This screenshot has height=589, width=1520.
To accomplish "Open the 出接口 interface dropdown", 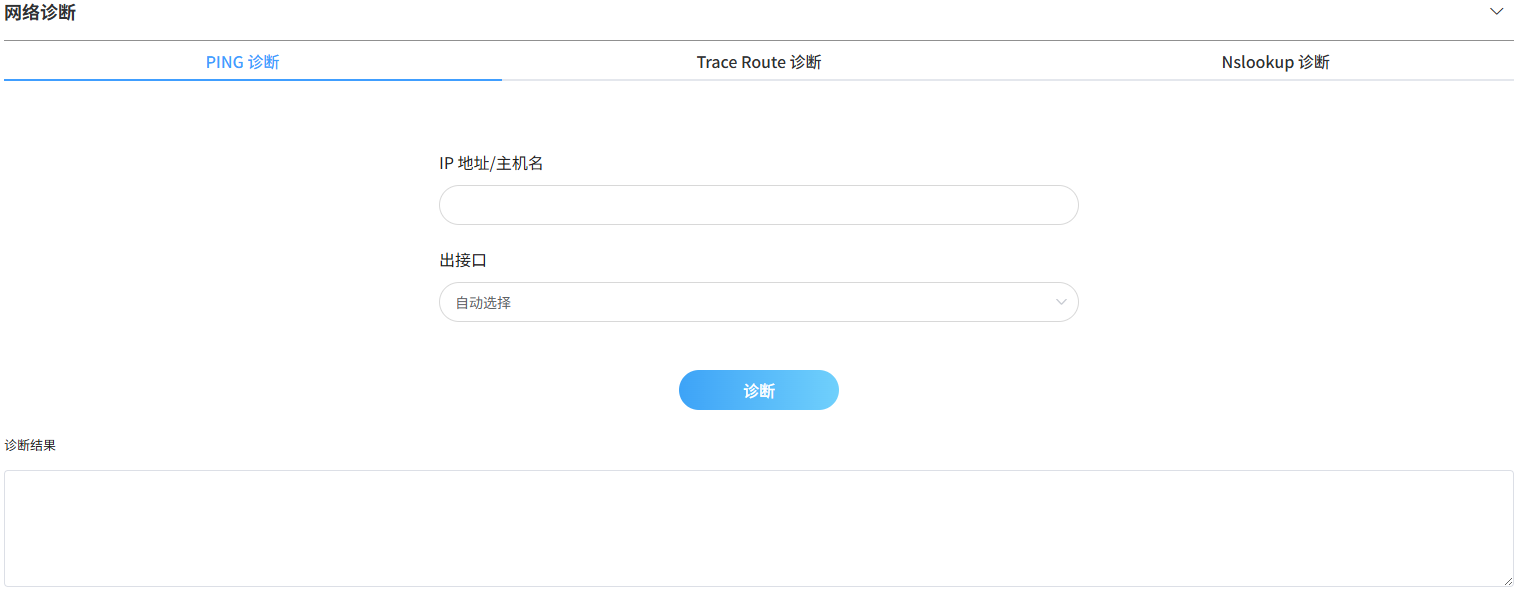I will point(758,301).
